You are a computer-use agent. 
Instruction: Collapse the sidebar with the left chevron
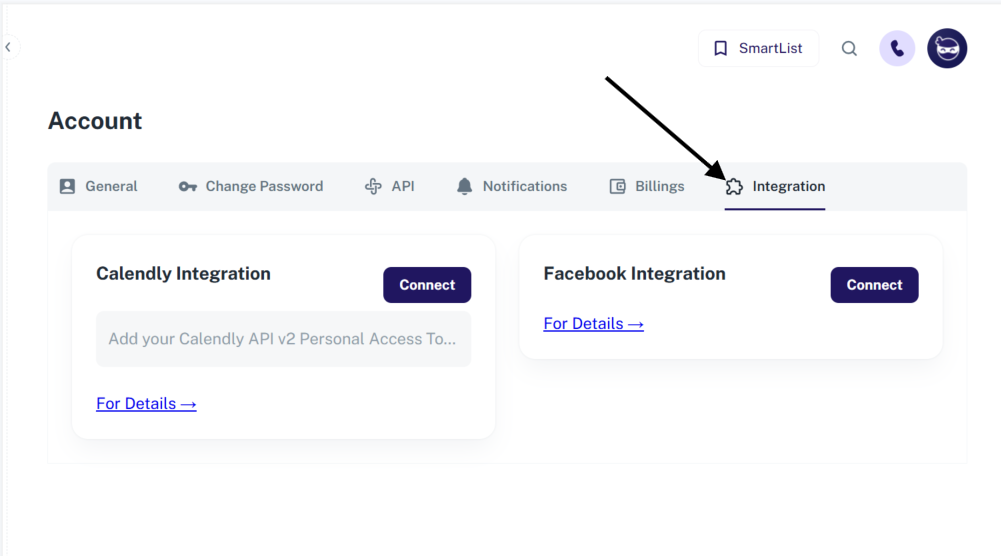click(9, 47)
